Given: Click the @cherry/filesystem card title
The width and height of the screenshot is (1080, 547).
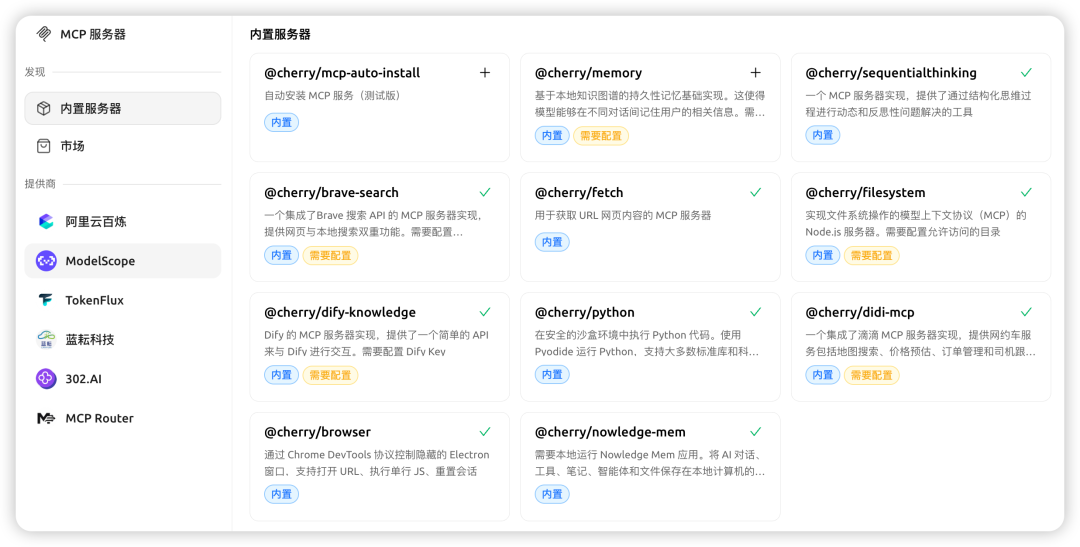Looking at the screenshot, I should coord(866,192).
